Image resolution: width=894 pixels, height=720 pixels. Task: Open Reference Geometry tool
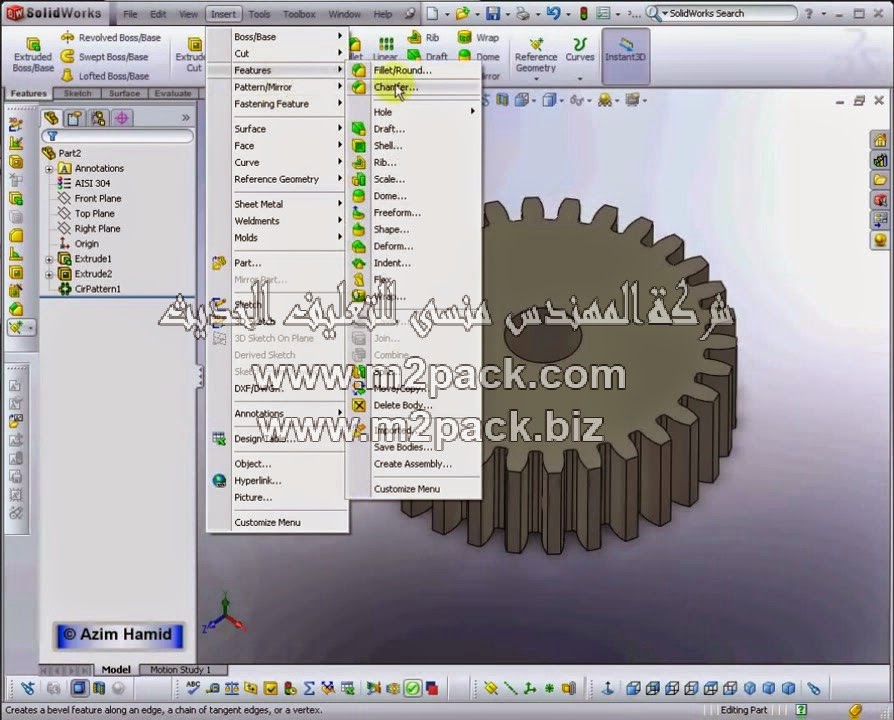pos(535,56)
